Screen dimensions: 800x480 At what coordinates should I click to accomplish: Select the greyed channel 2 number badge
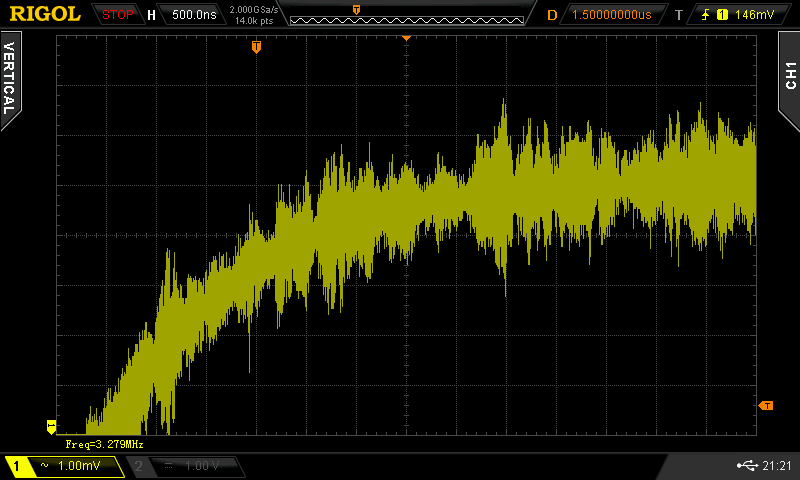click(x=138, y=466)
